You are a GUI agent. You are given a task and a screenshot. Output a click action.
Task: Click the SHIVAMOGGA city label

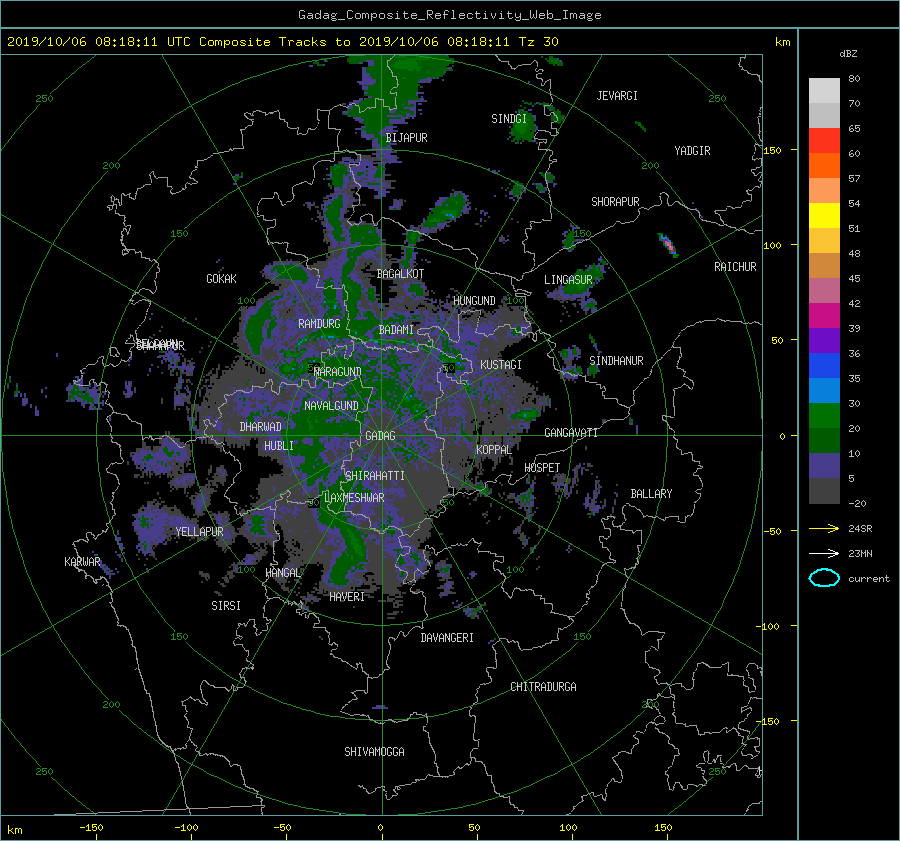(374, 751)
